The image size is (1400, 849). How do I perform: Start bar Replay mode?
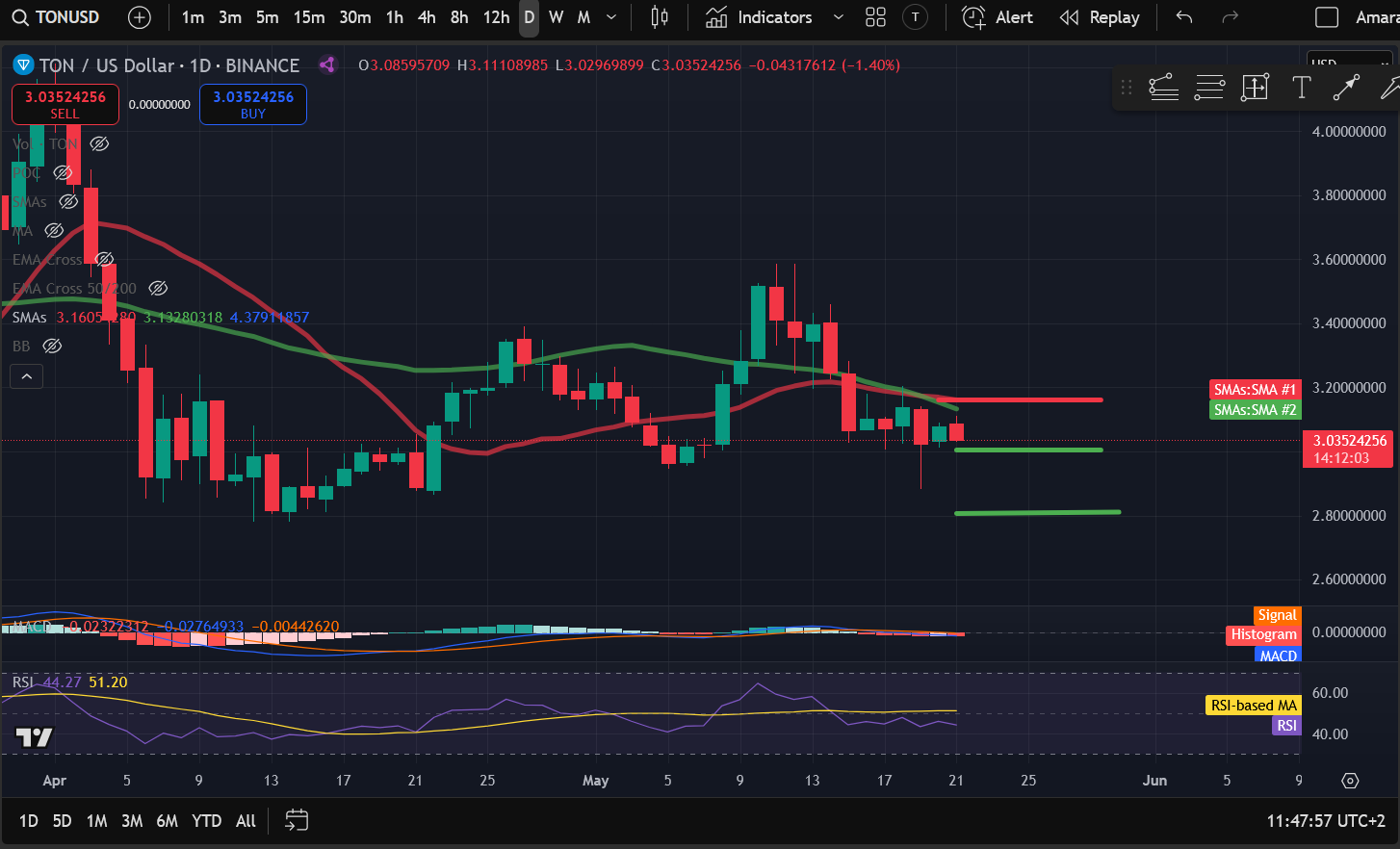[x=1100, y=17]
